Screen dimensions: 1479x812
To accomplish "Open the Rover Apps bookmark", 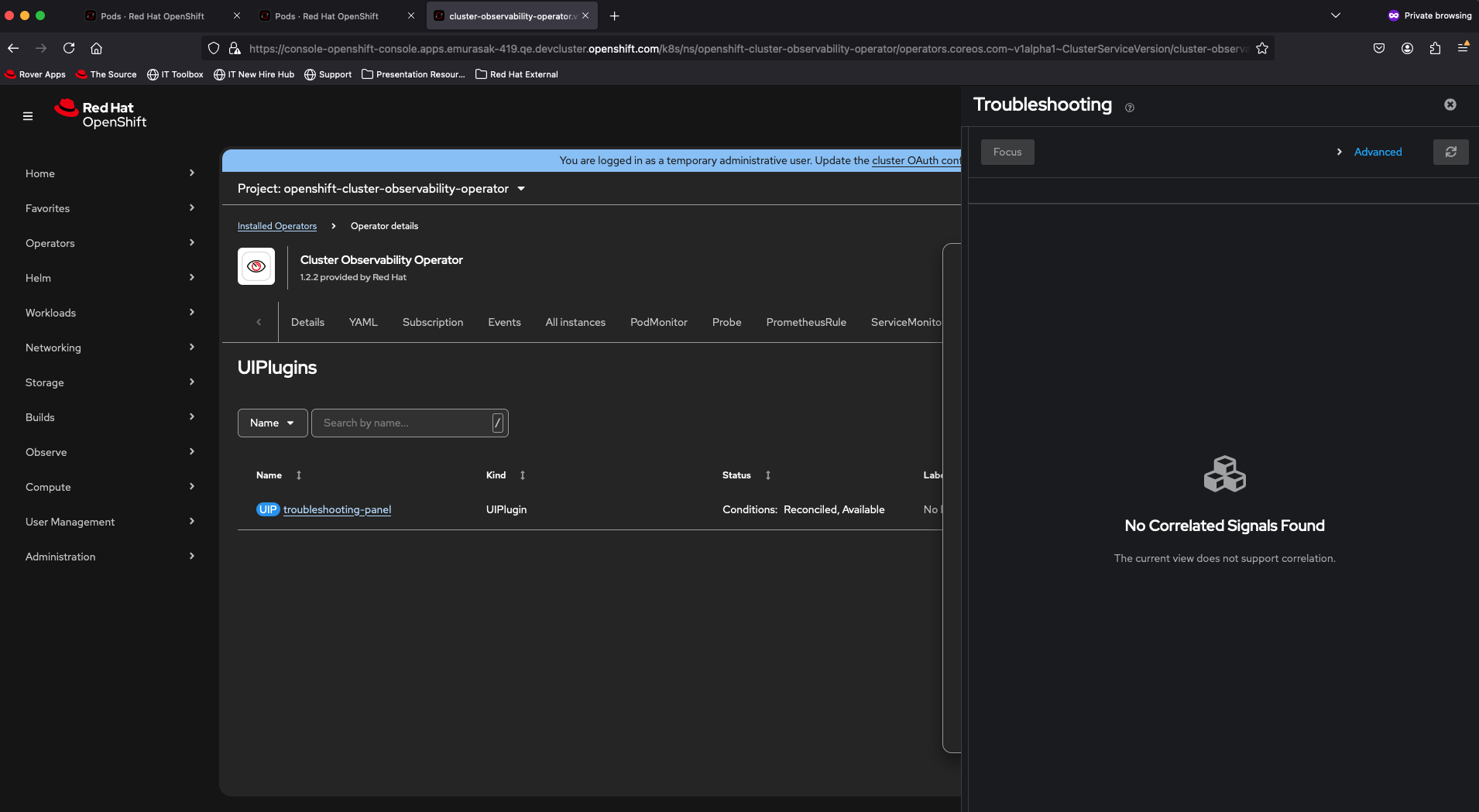I will point(36,74).
